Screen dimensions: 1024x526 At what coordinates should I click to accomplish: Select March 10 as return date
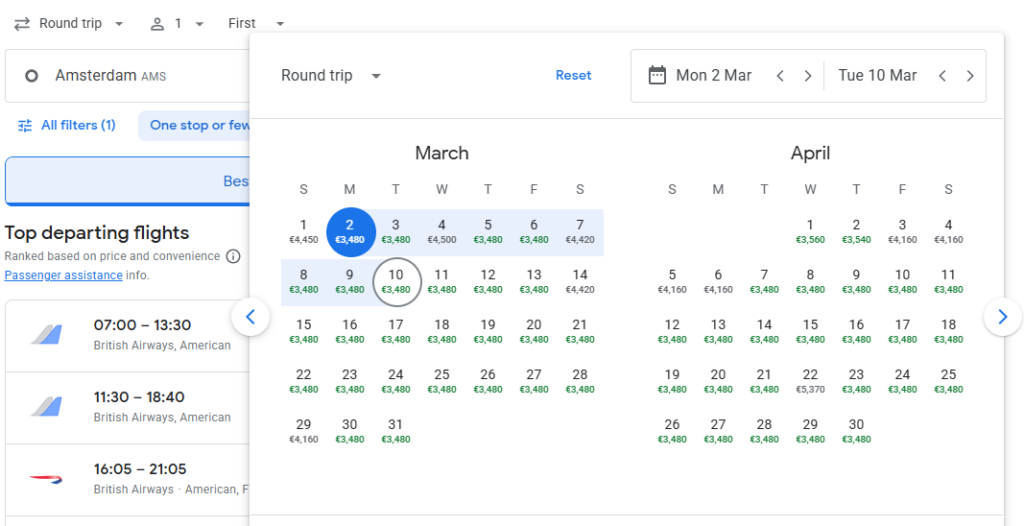[x=396, y=282]
